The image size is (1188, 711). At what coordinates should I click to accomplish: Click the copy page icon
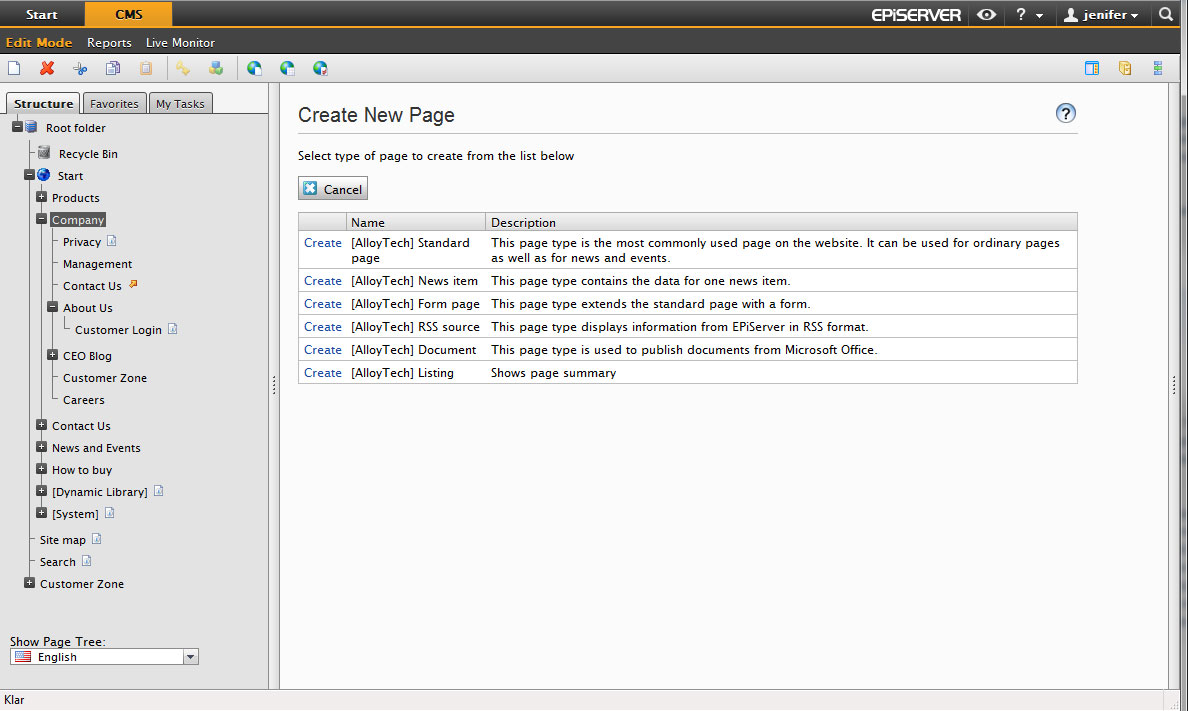point(113,69)
